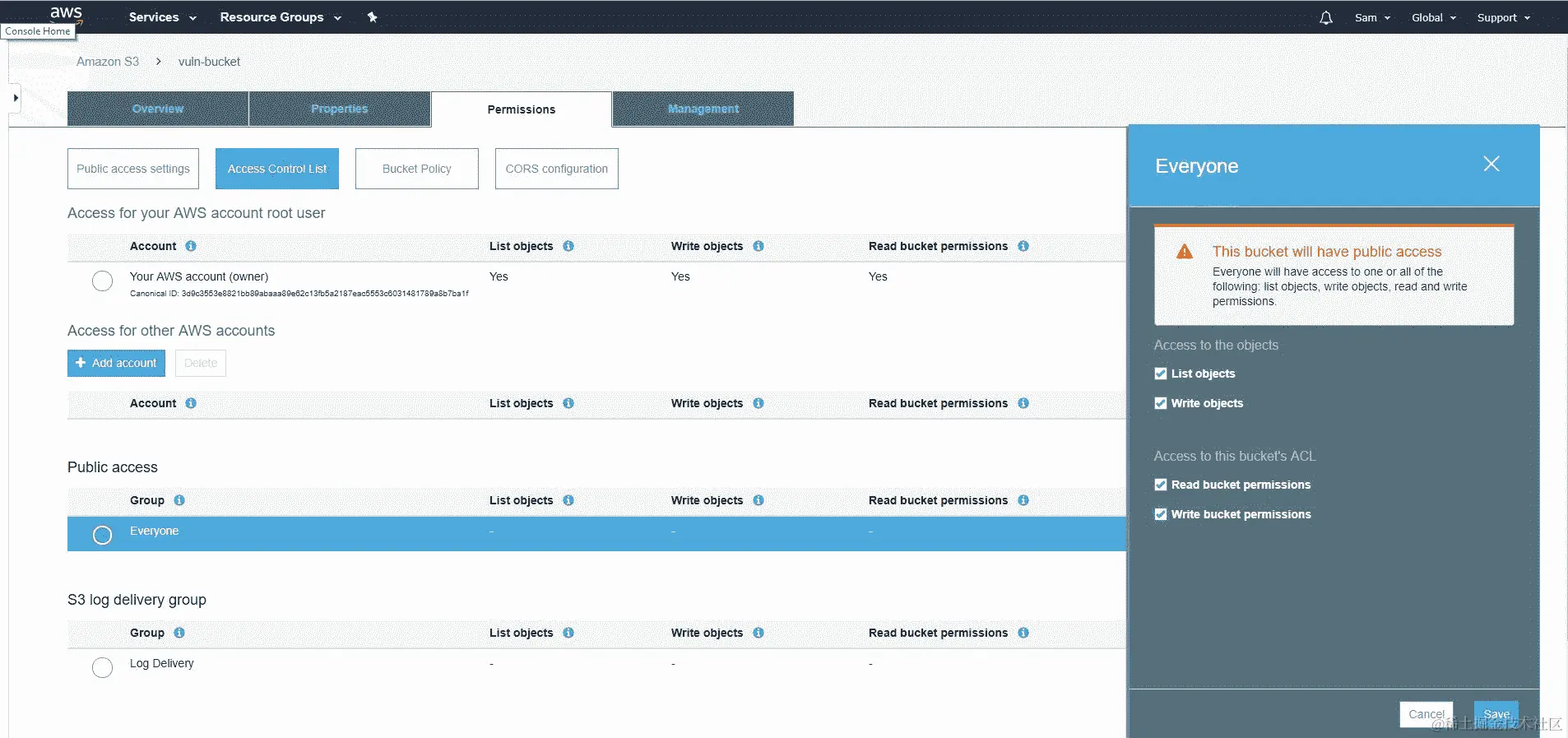The height and width of the screenshot is (738, 1568).
Task: Show Write objects info in Public access table
Action: pos(758,500)
